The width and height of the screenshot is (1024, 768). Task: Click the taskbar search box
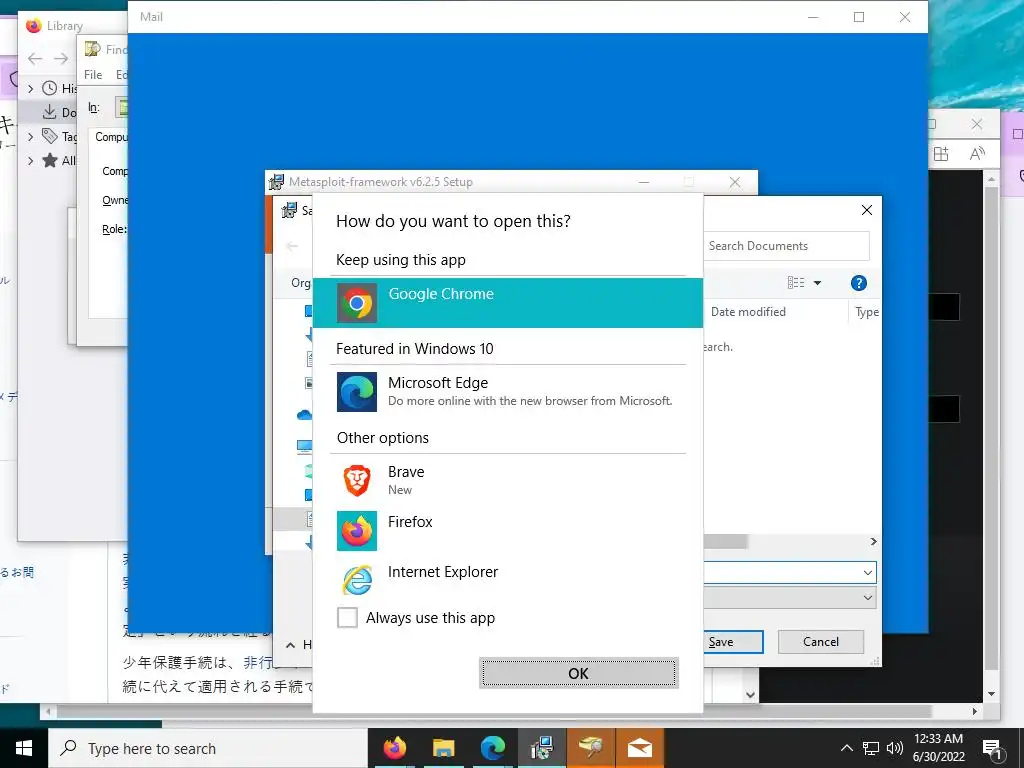tap(208, 748)
